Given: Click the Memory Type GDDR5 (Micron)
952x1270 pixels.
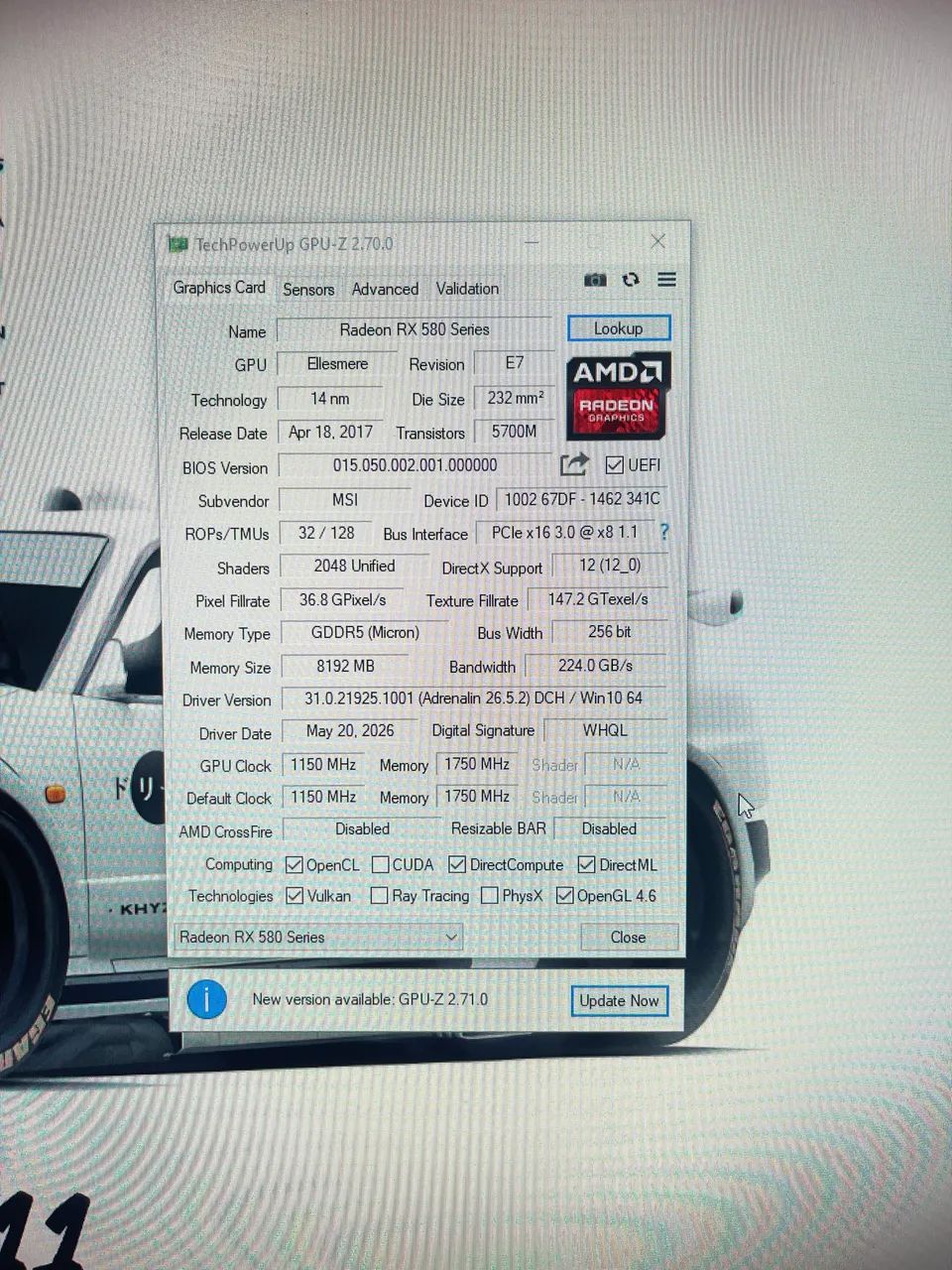Looking at the screenshot, I should tap(364, 632).
